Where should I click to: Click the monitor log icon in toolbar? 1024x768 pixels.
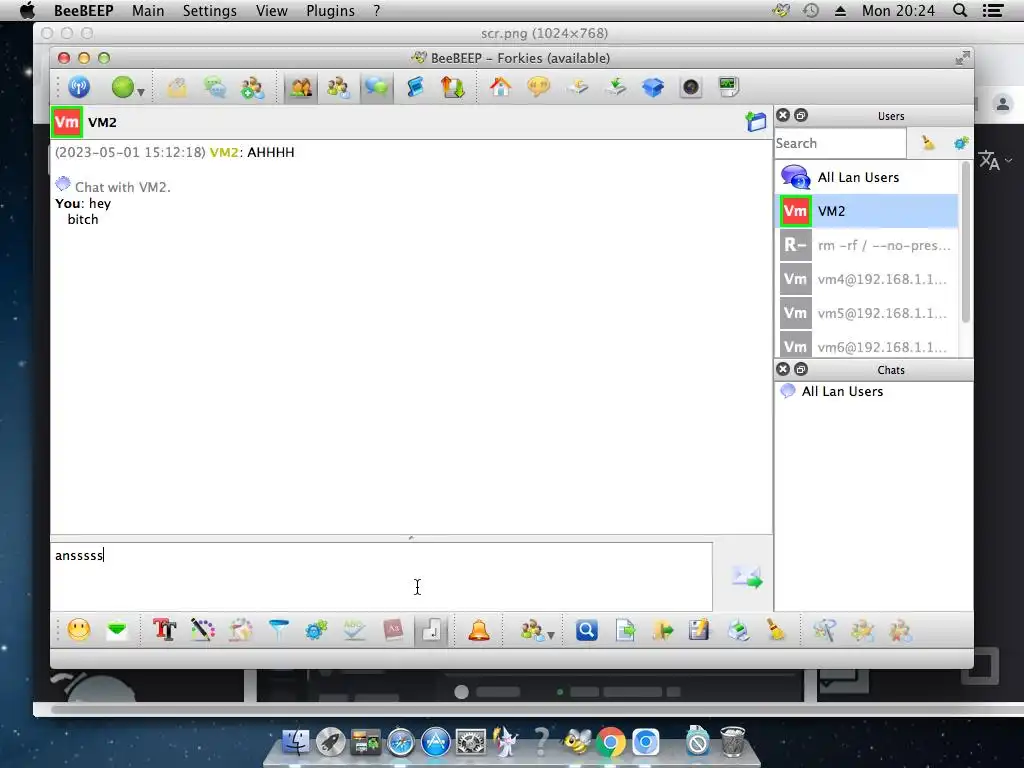pos(728,87)
